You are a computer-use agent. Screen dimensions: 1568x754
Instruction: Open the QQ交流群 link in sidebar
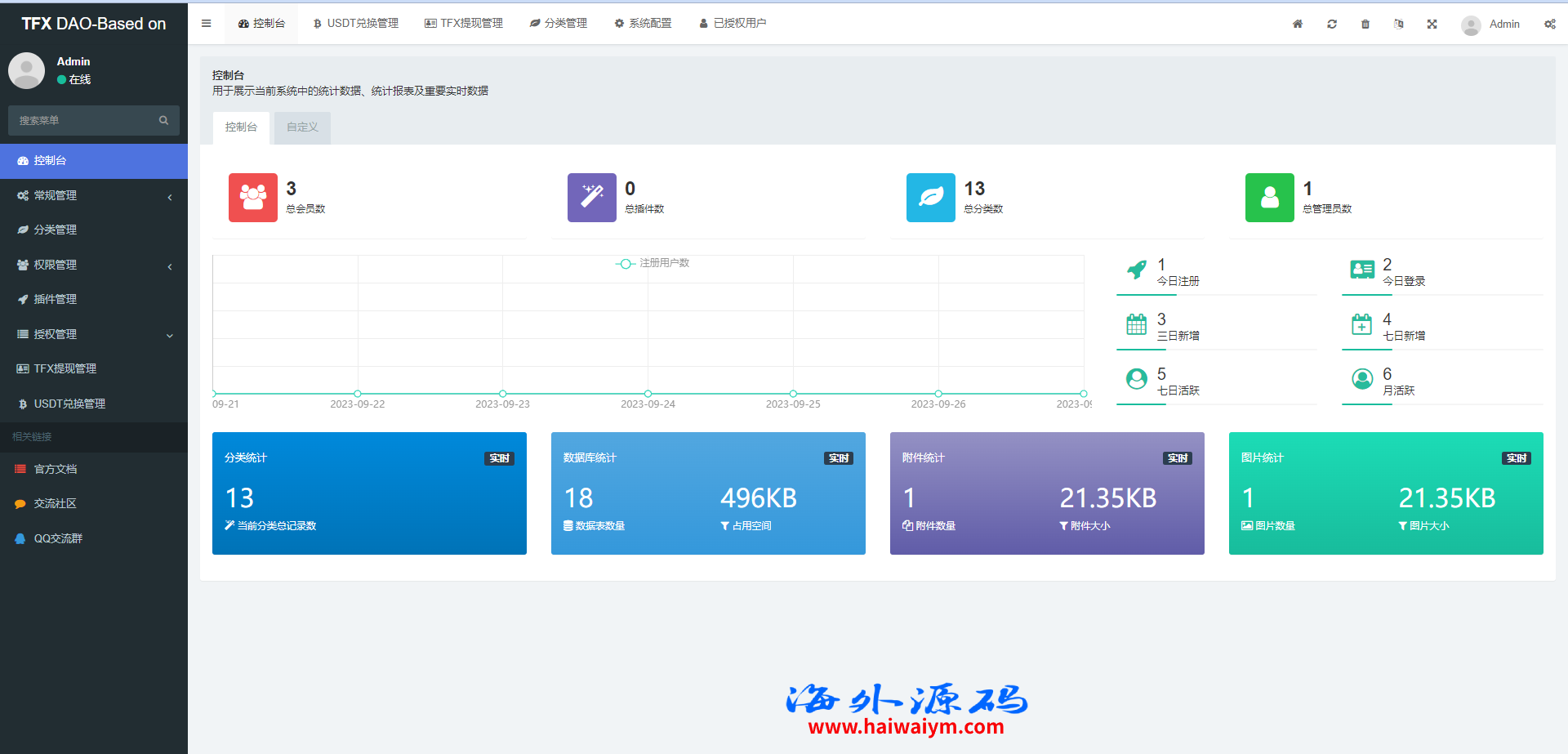pos(58,539)
